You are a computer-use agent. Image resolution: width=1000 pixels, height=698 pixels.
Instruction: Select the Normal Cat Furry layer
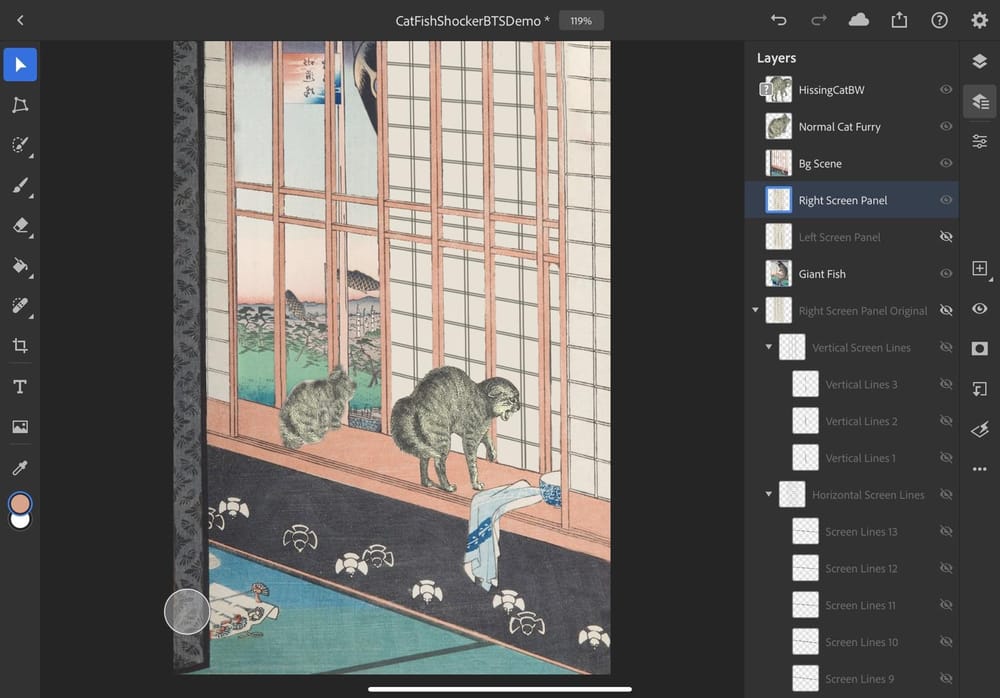852,126
